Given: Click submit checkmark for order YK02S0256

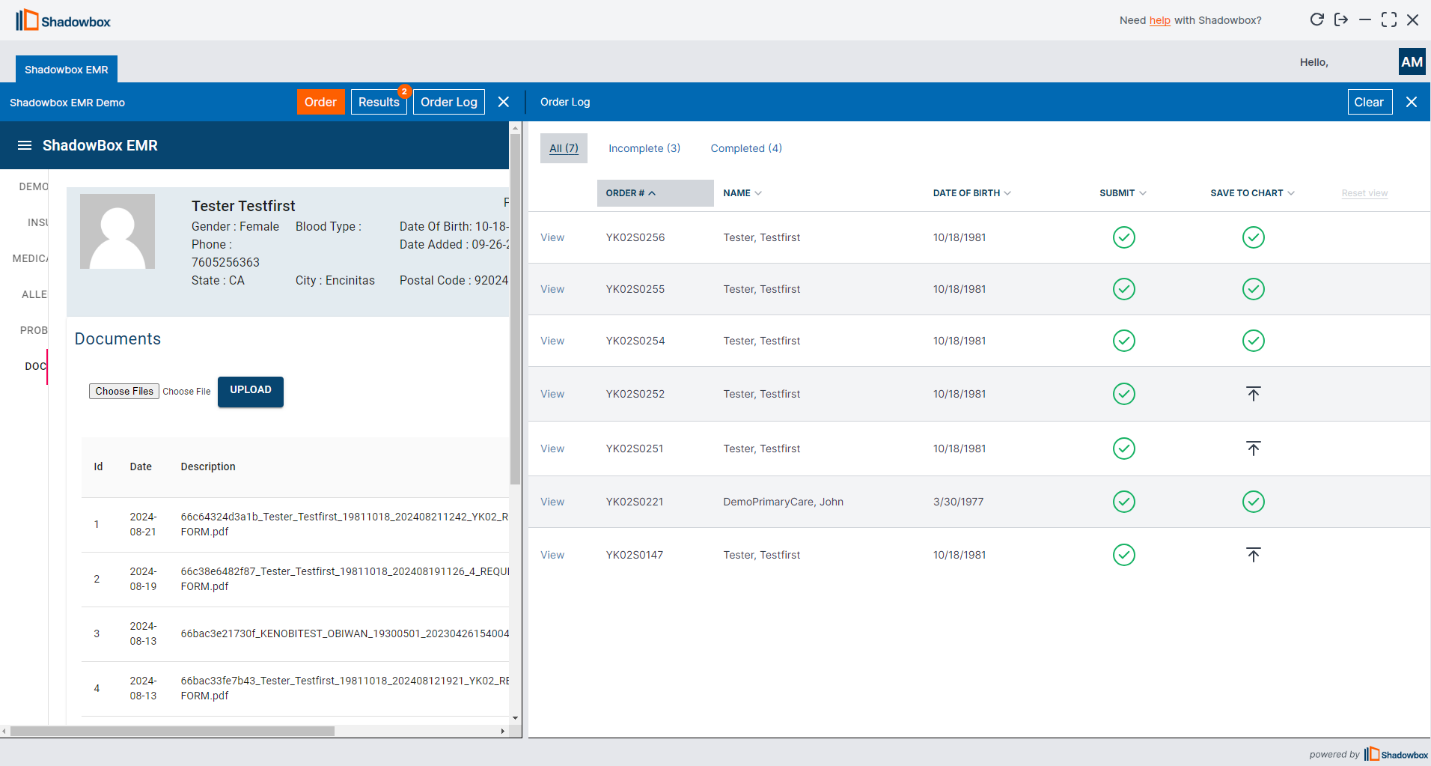Looking at the screenshot, I should (1124, 237).
